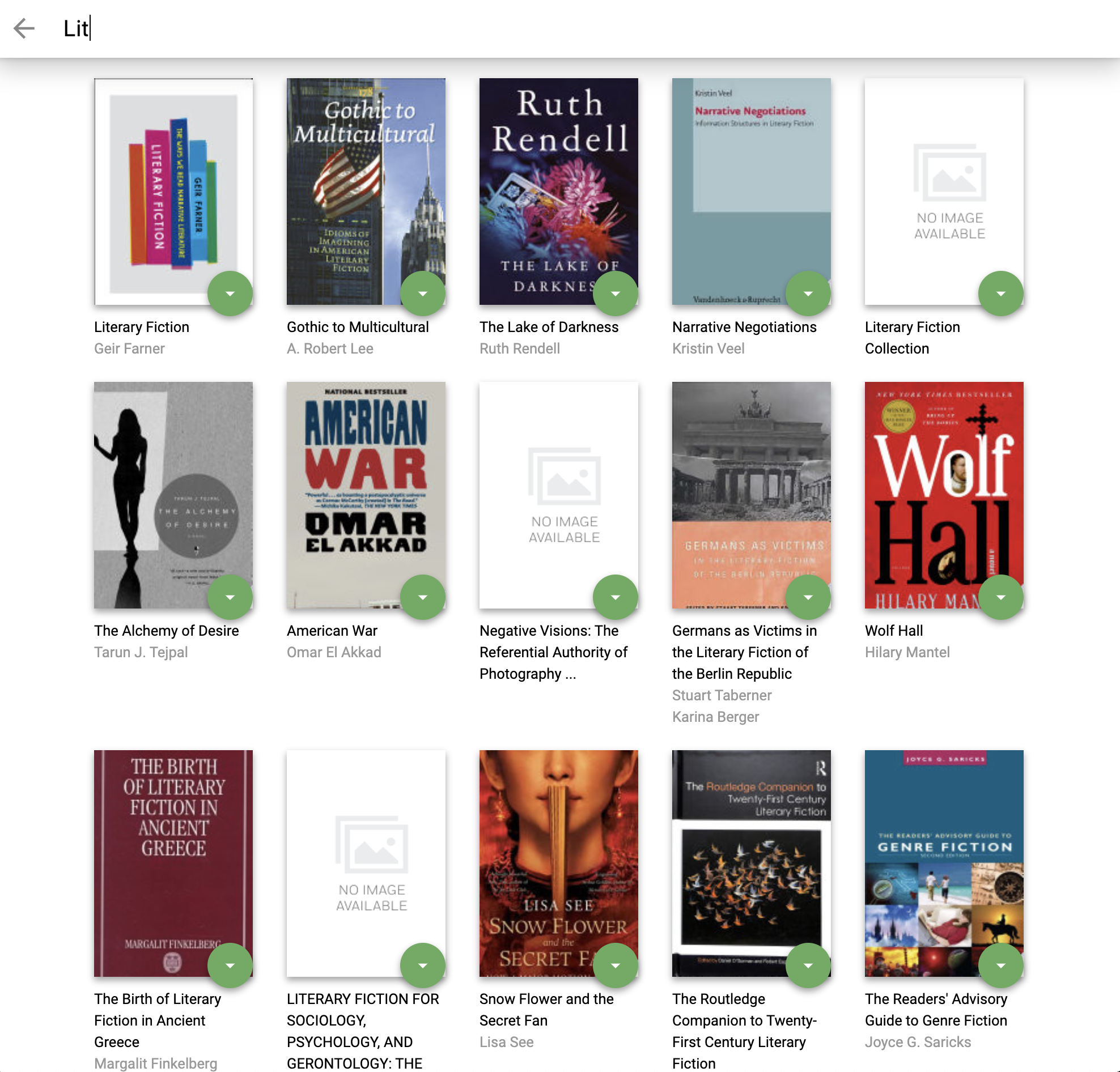Open the dropdown button on 'Wolf Hall'
Viewport: 1120px width, 1072px height.
tap(1000, 597)
